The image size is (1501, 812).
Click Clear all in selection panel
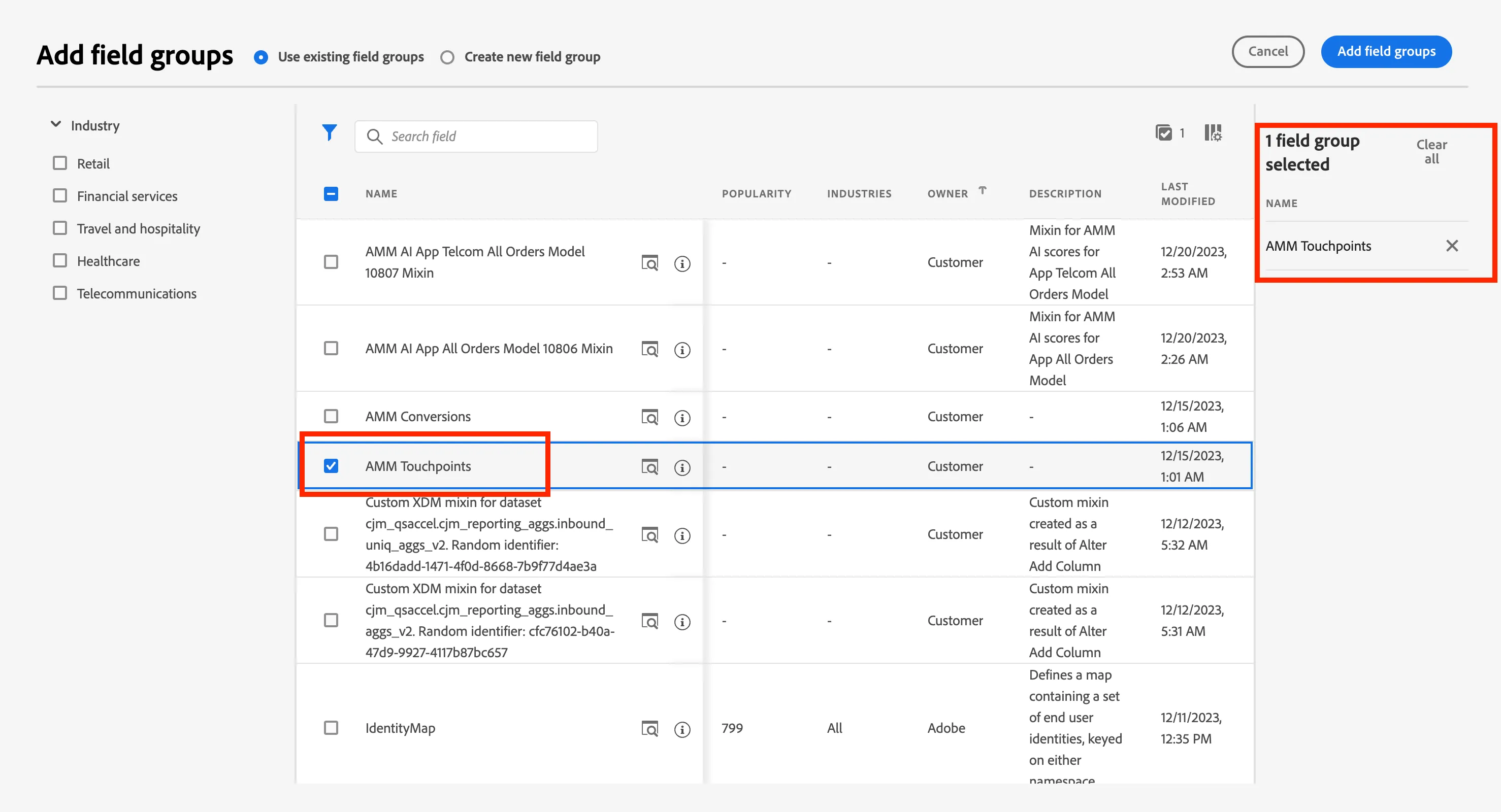(1431, 151)
